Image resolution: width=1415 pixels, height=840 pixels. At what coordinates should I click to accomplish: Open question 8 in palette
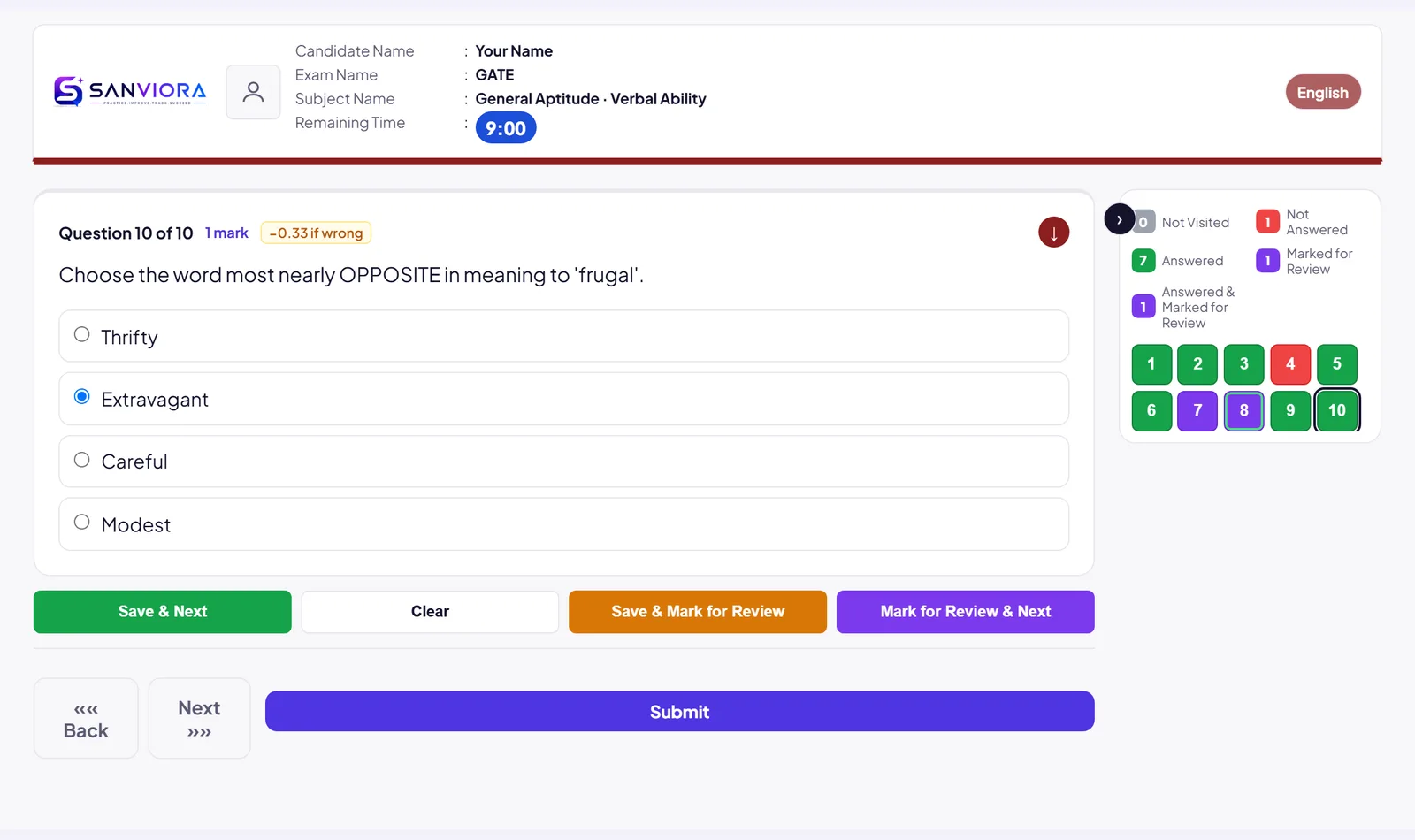1244,411
